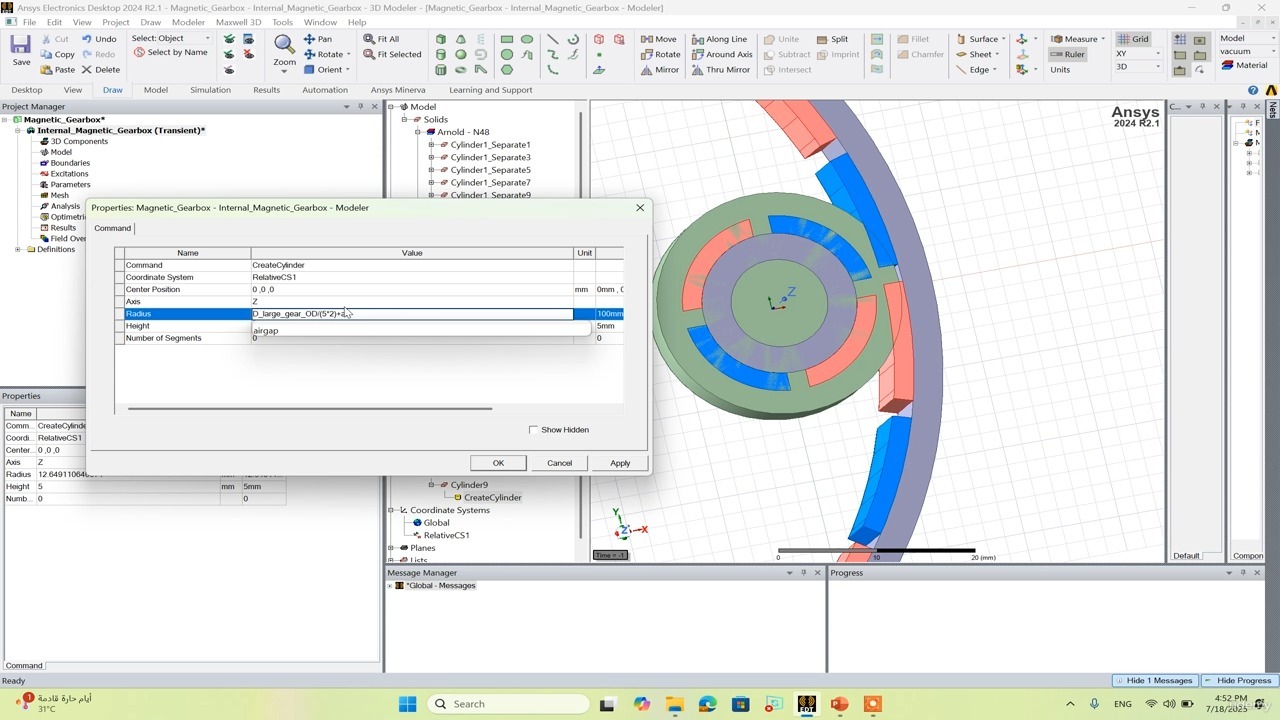Select the draw line icon
1280x720 pixels.
(553, 39)
